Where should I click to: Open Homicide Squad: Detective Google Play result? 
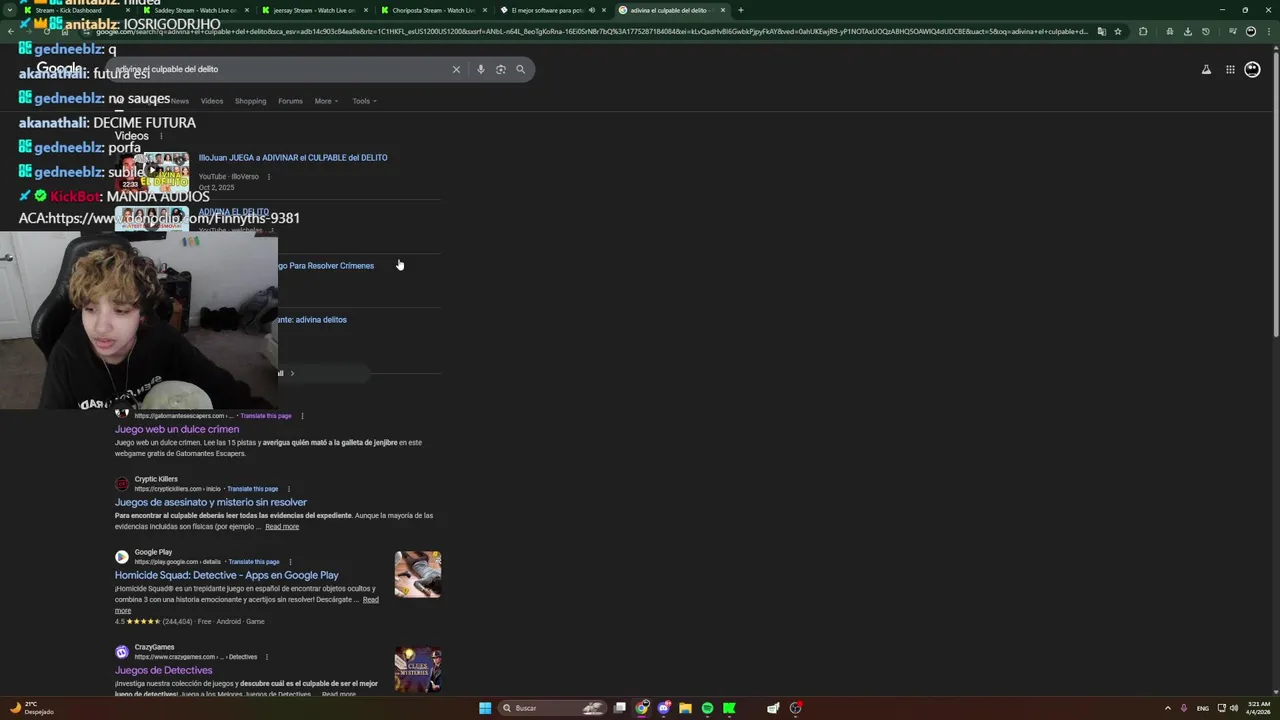227,575
